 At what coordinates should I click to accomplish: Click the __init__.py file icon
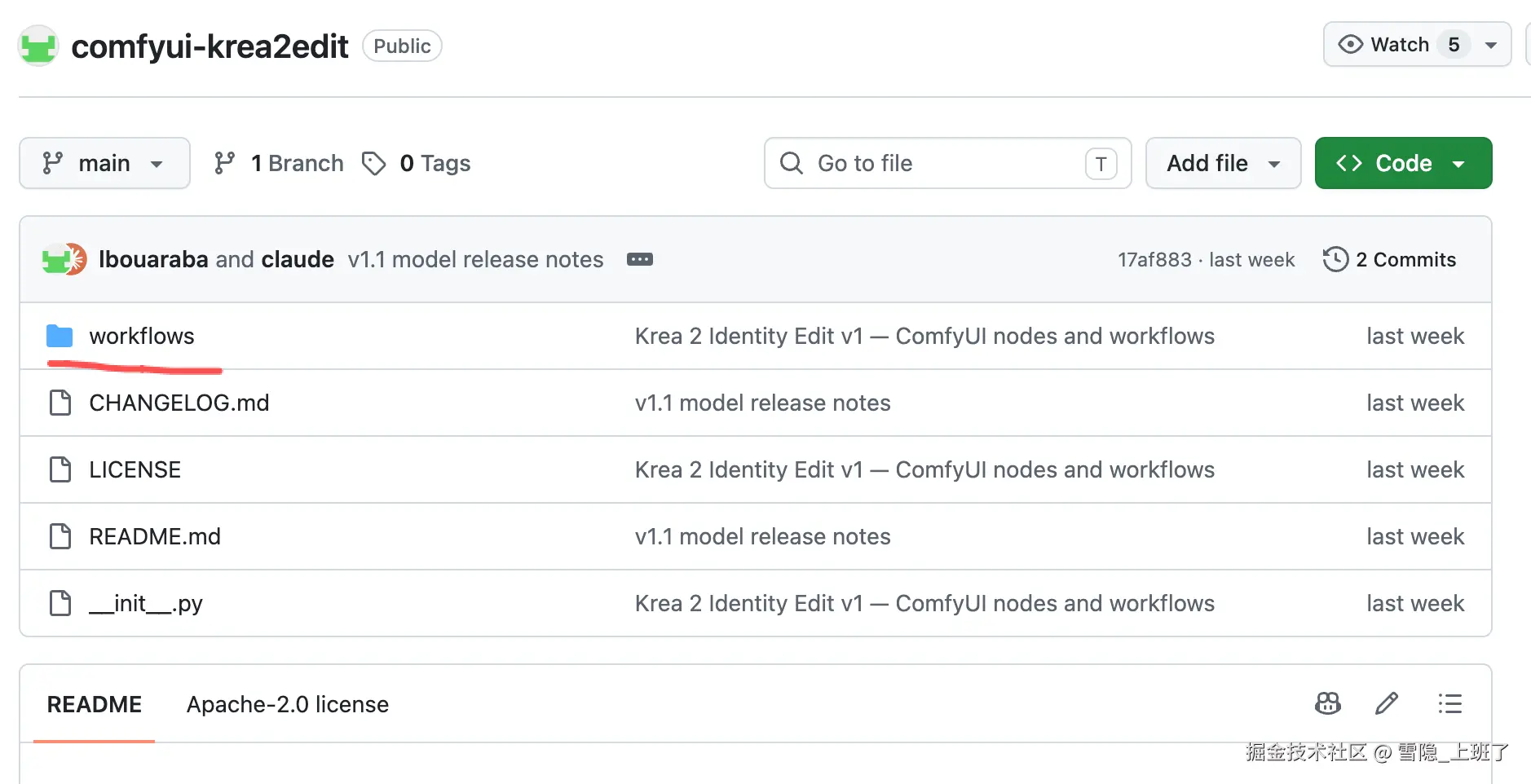[x=60, y=603]
